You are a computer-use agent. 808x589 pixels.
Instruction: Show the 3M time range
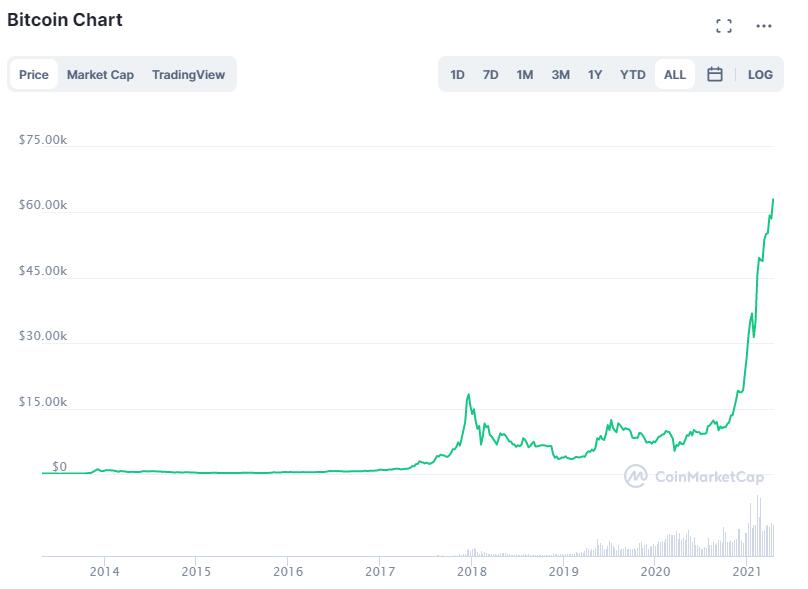click(x=560, y=74)
